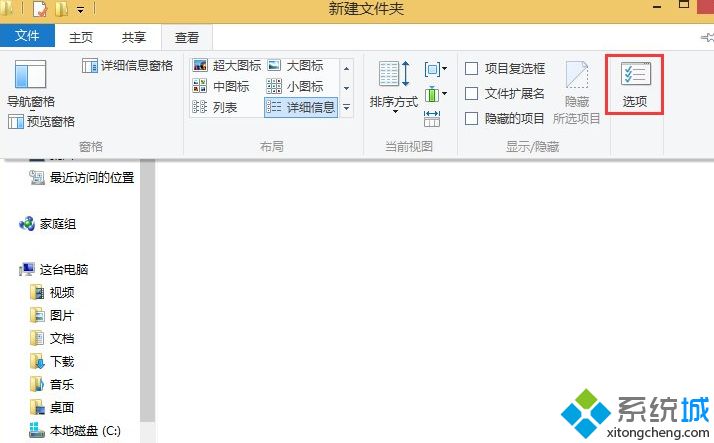This screenshot has width=714, height=443.
Task: Open the 下载 Downloads folder
Action: click(x=52, y=362)
